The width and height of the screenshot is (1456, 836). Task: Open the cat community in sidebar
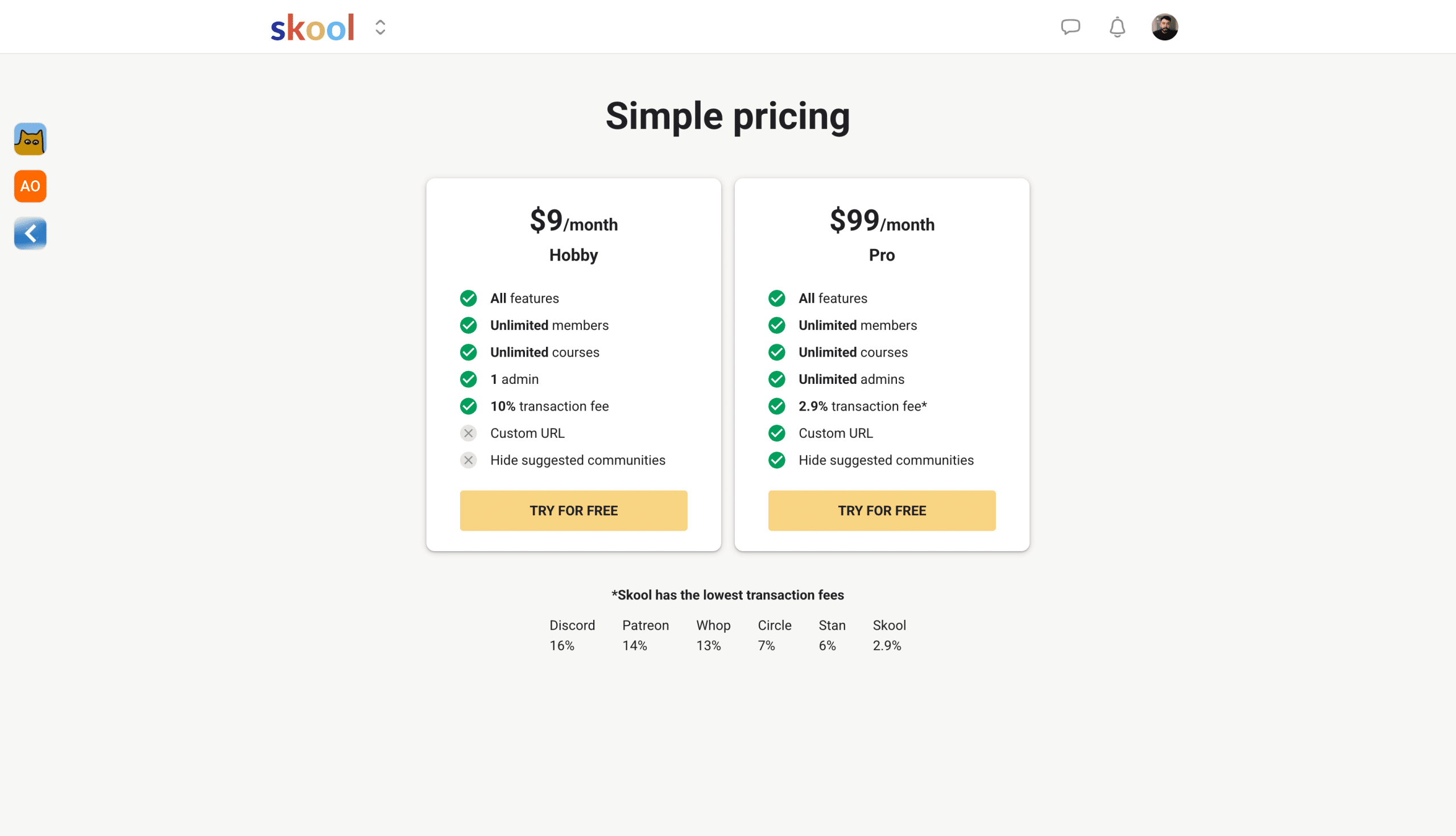(30, 139)
